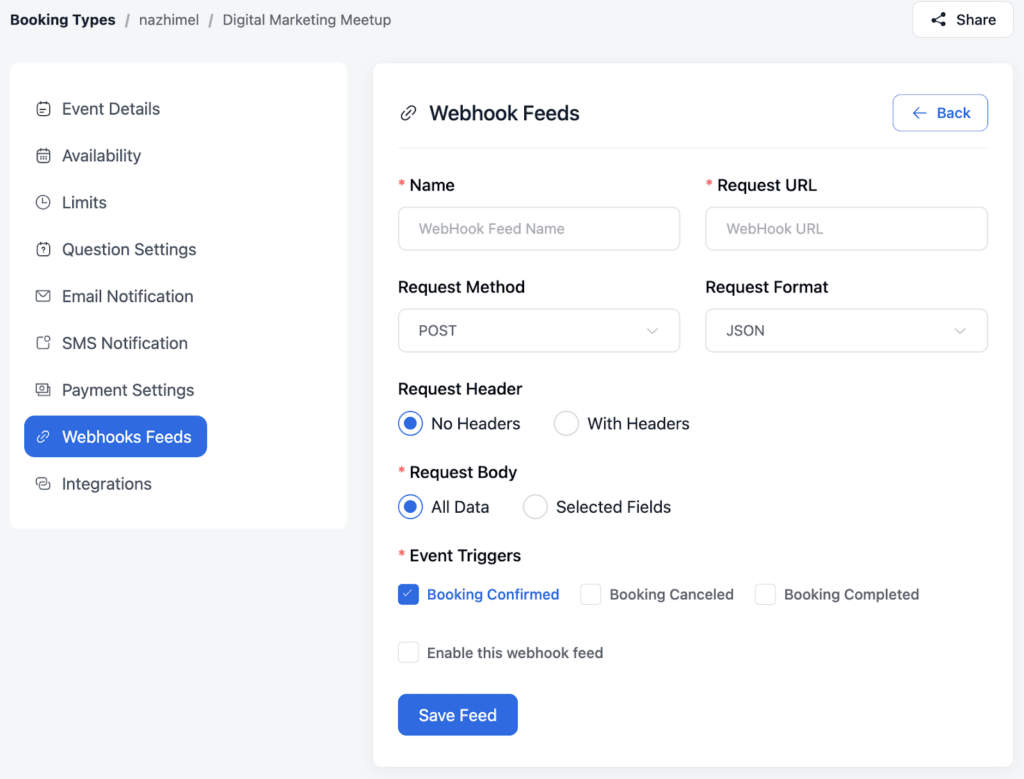Screen dimensions: 1024x779
Task: Choose Selected Fields for Request Body
Action: (x=535, y=507)
